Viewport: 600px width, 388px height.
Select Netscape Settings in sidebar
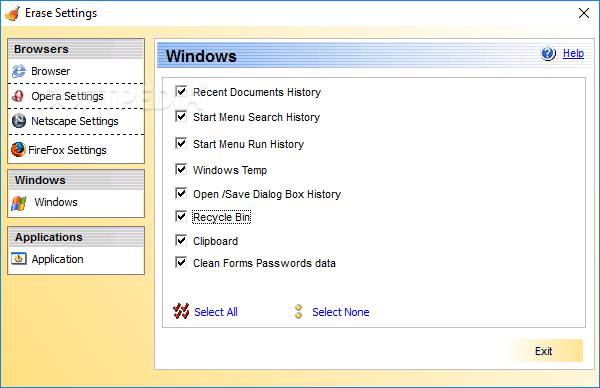[x=76, y=121]
